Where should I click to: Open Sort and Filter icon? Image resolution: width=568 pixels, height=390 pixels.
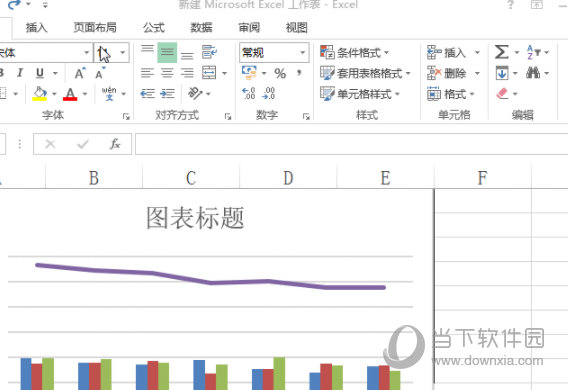click(x=534, y=53)
